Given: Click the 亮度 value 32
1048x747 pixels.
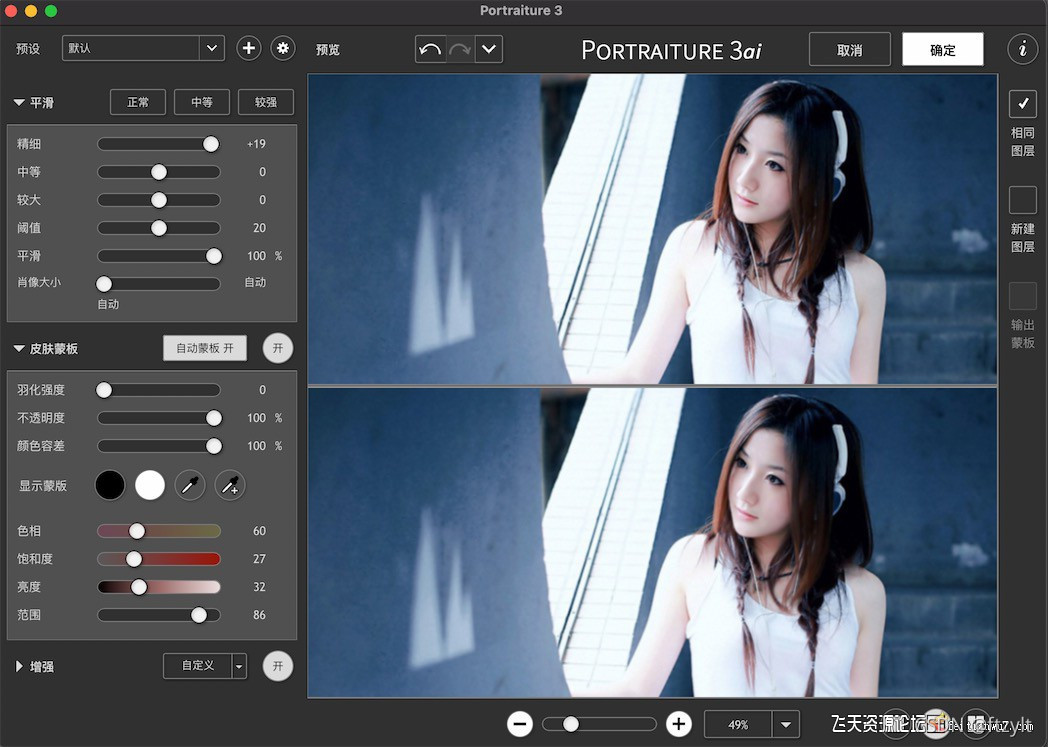Looking at the screenshot, I should click(259, 587).
